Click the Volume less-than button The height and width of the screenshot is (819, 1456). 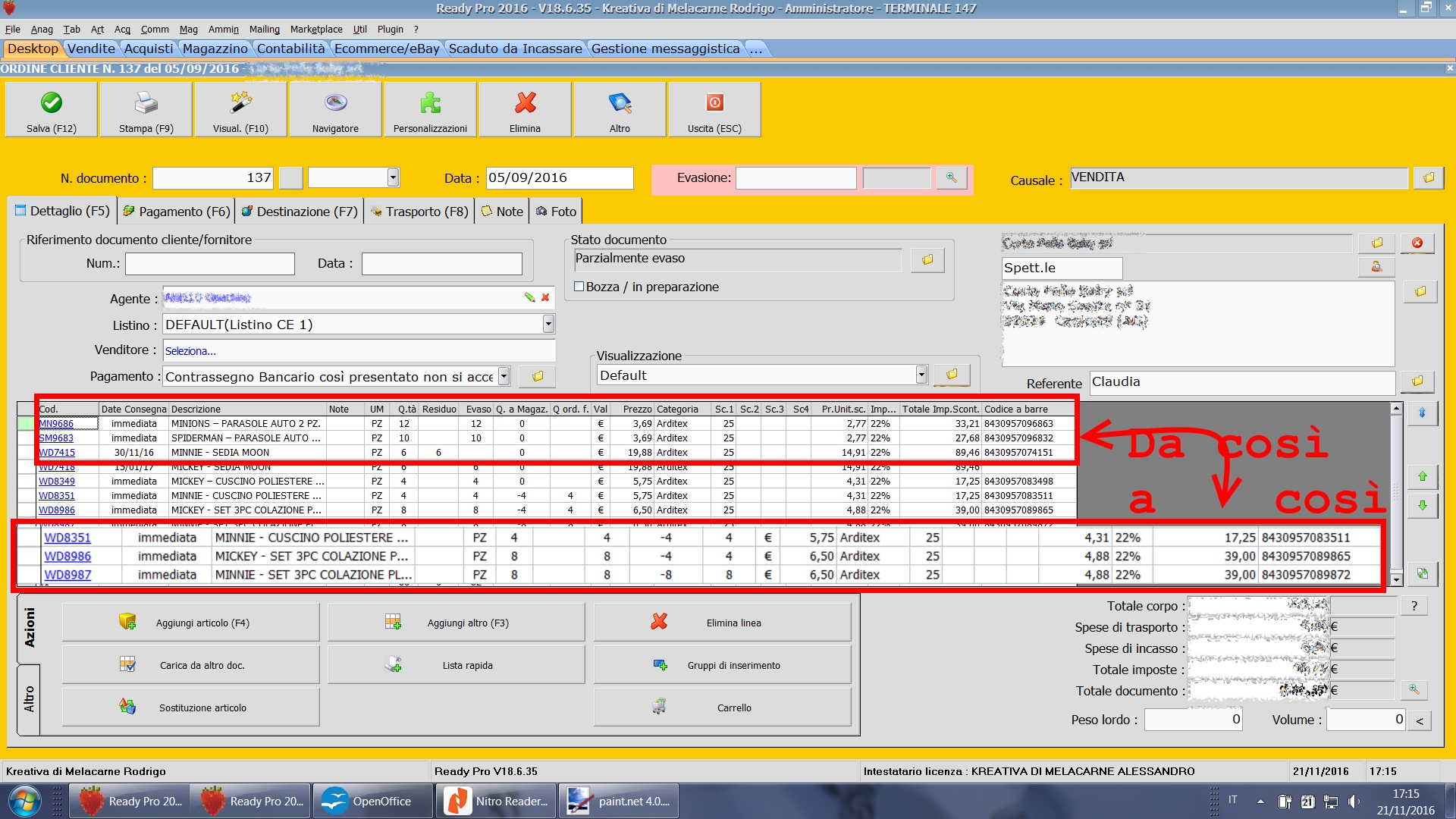1420,720
